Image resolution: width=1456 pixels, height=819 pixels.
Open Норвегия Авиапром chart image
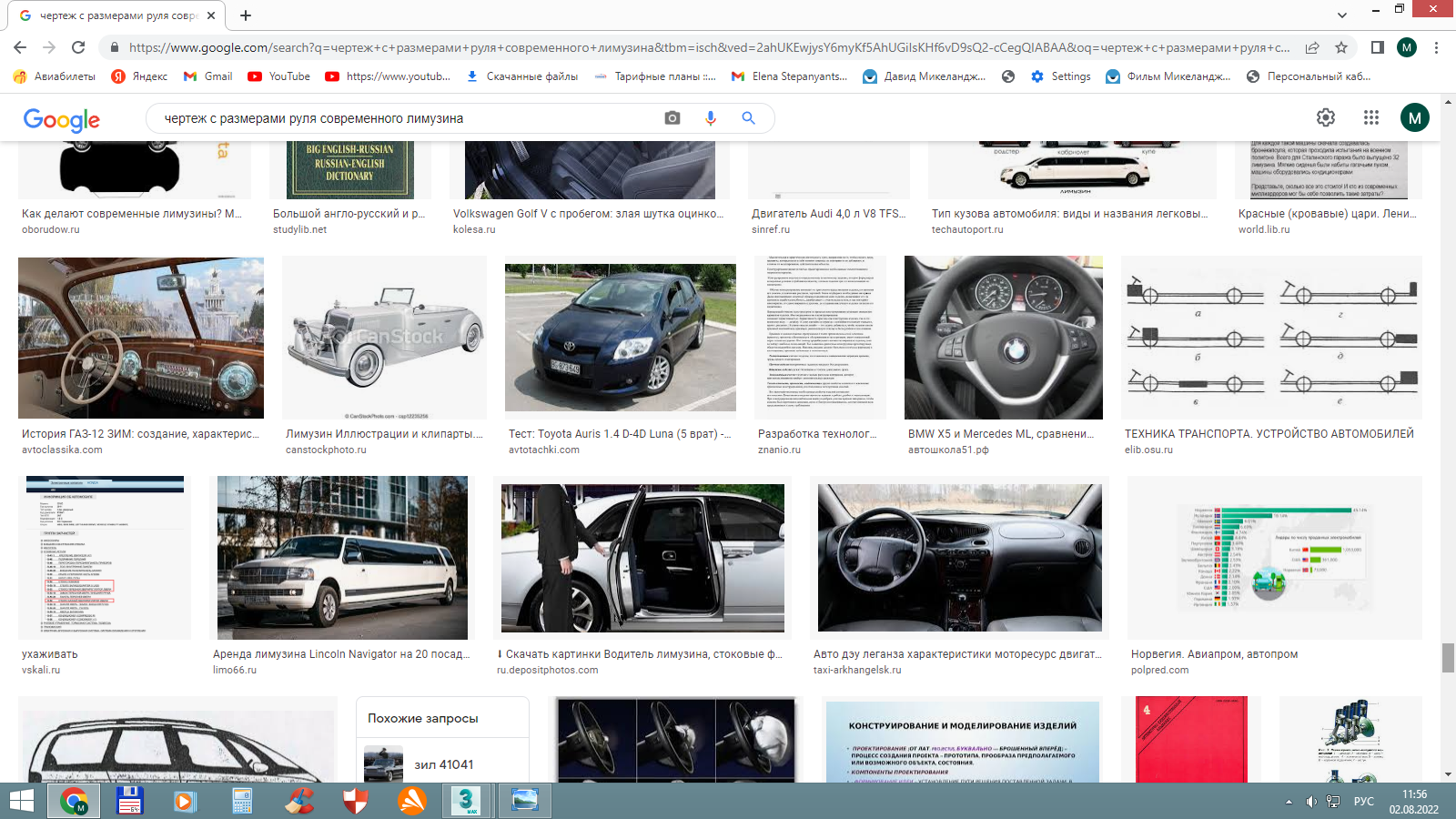point(1274,558)
